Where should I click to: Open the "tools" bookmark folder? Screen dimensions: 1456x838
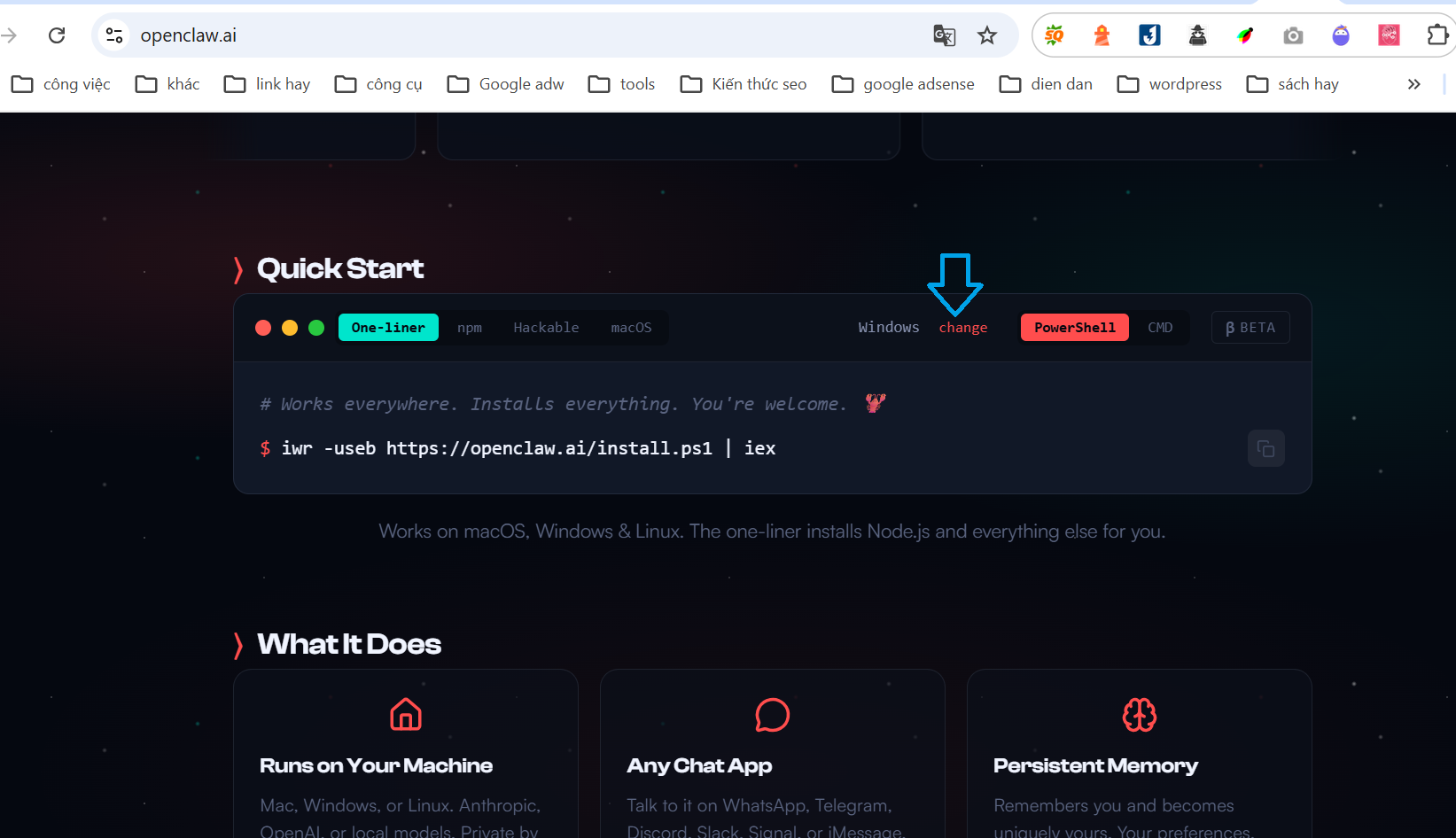point(622,84)
